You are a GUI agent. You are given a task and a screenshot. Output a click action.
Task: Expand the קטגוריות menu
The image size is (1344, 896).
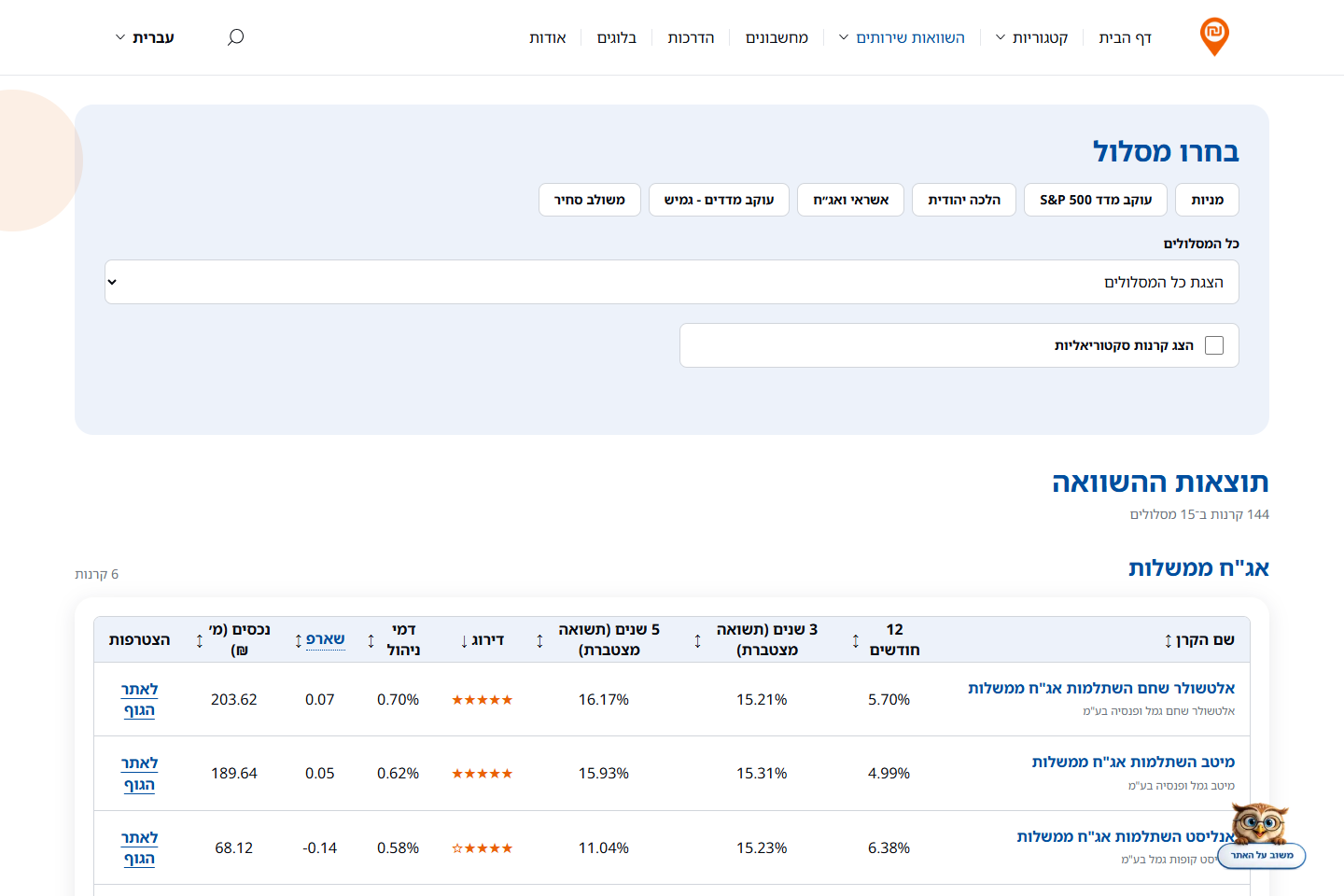click(x=1031, y=37)
